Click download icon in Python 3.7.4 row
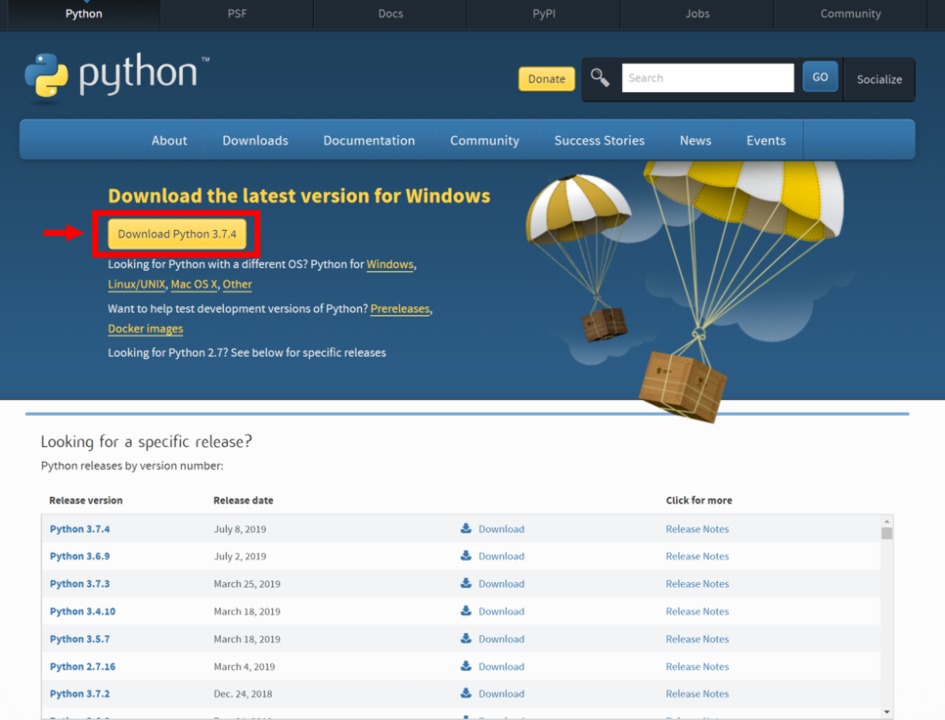Image resolution: width=945 pixels, height=720 pixels. click(466, 528)
